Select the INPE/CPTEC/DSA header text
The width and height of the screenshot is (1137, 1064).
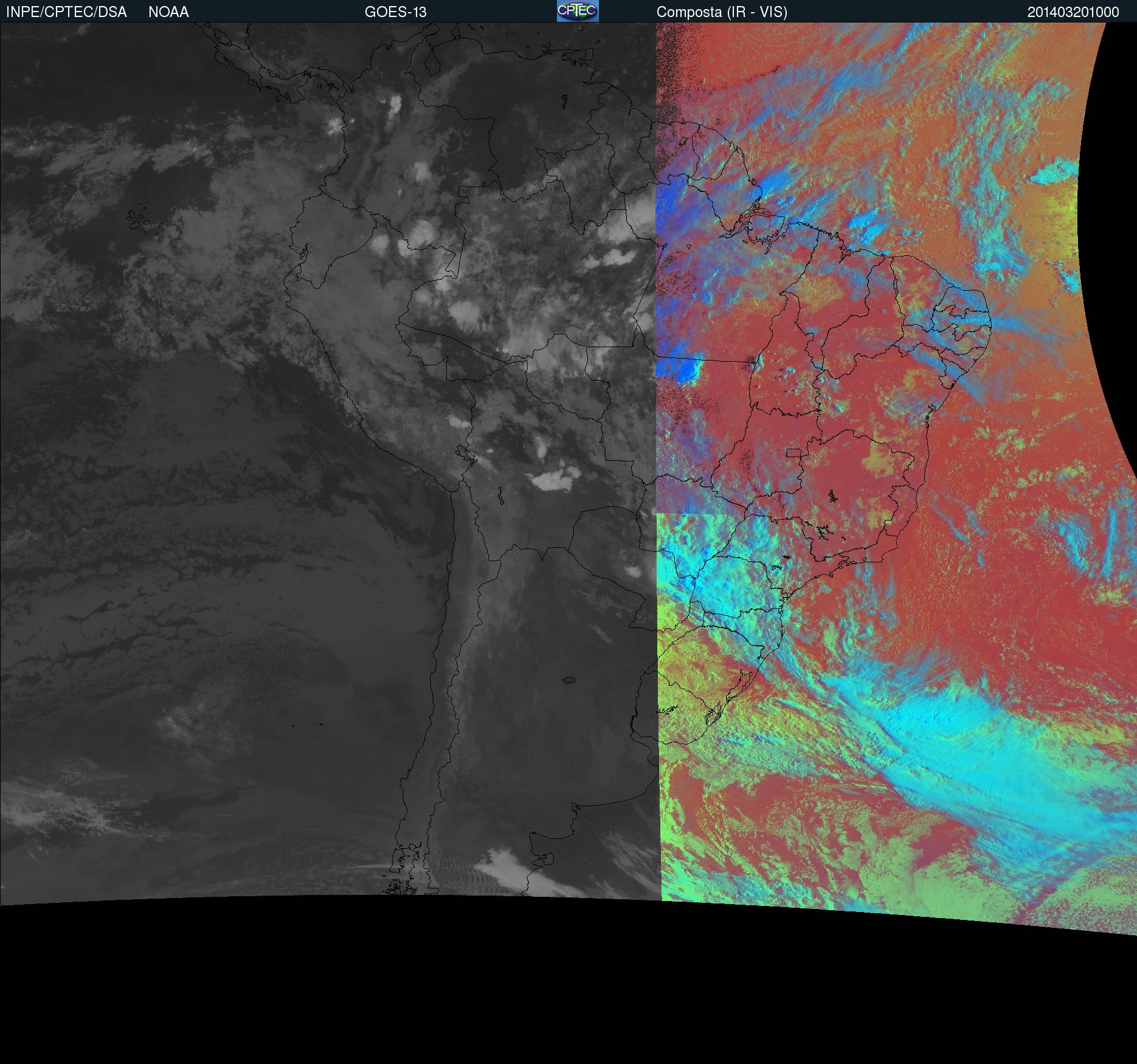point(66,12)
